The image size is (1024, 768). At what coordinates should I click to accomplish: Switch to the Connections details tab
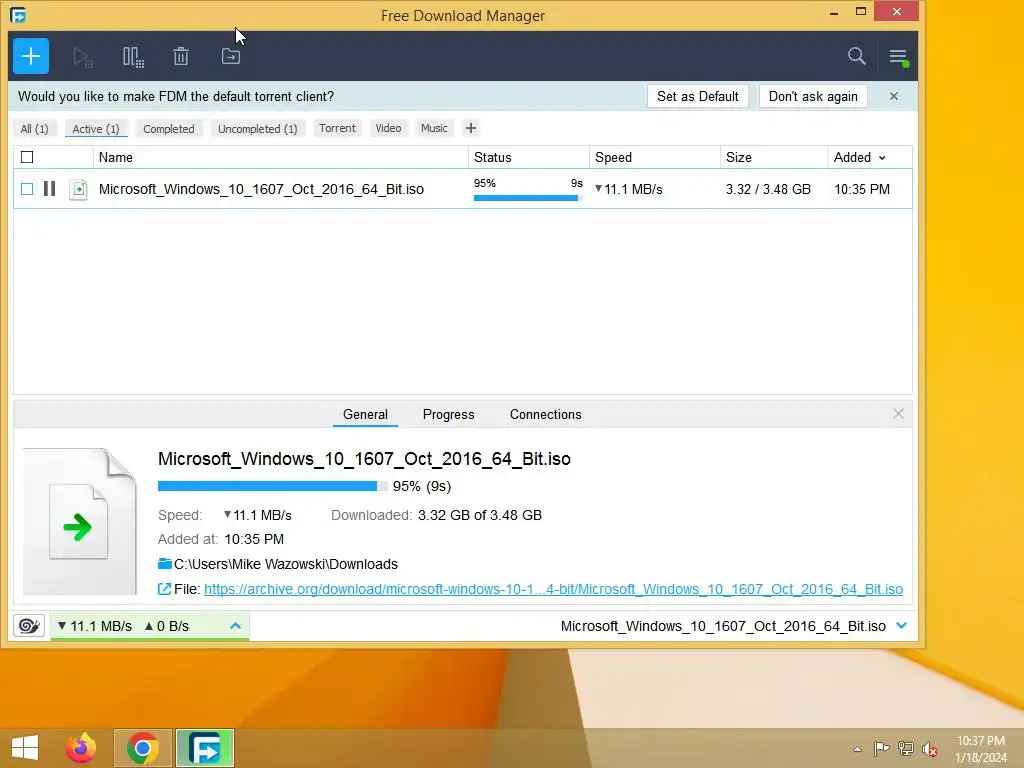point(545,414)
